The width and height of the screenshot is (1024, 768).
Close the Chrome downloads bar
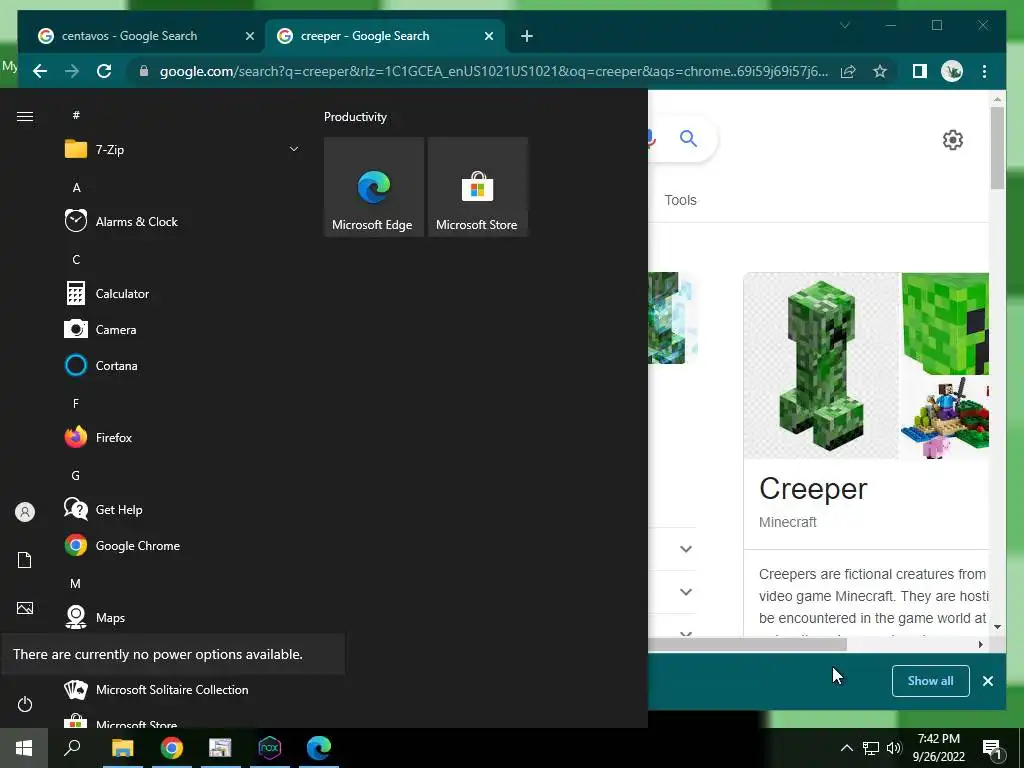pos(988,681)
